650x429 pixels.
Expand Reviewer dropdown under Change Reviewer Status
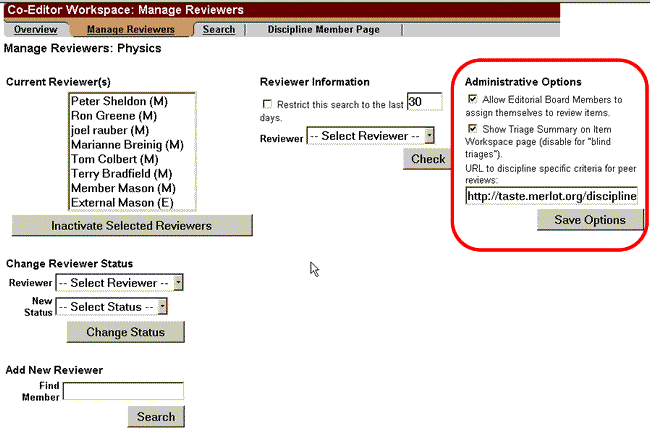[x=120, y=283]
